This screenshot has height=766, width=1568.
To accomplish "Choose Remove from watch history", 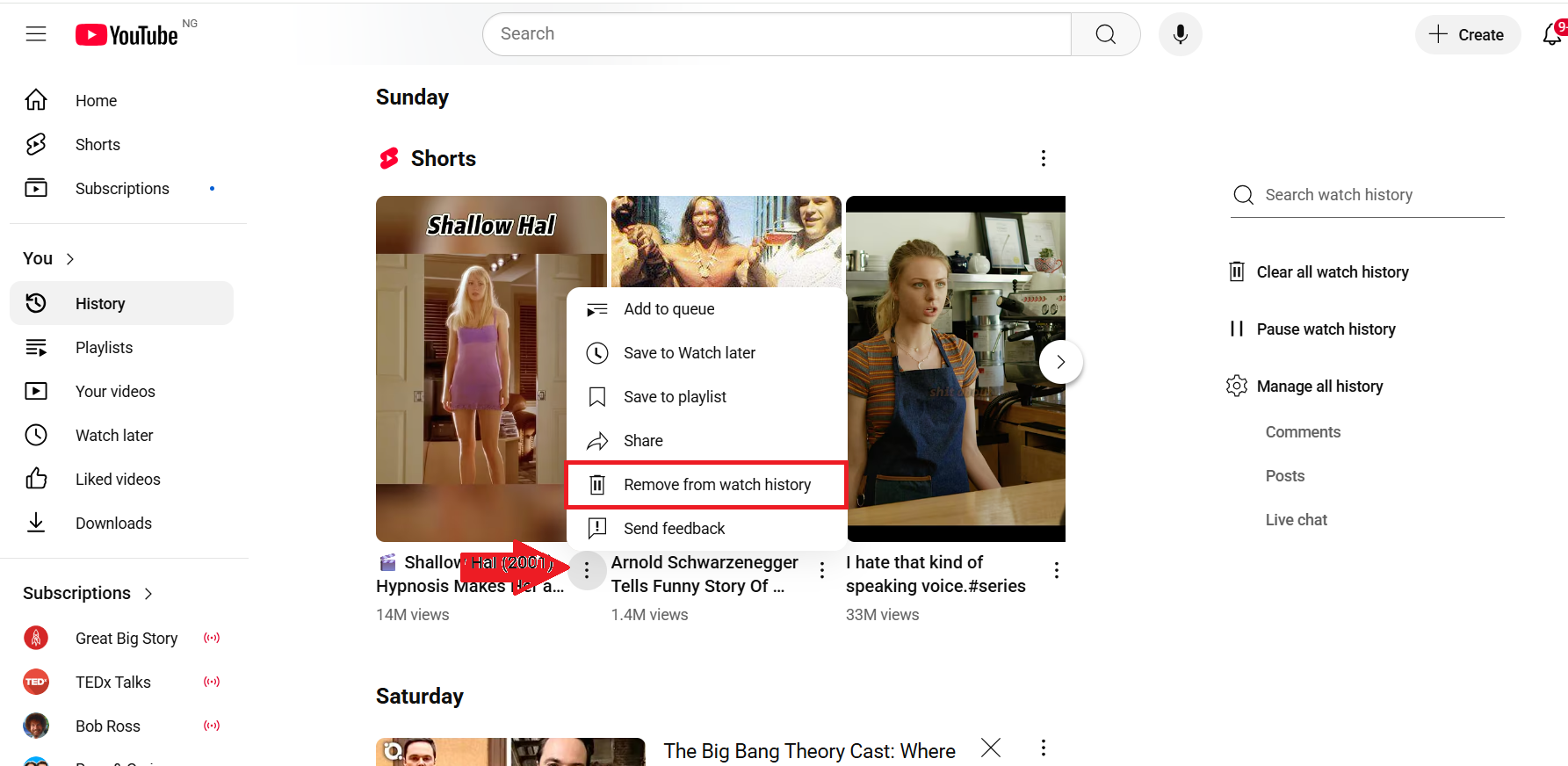I will click(706, 485).
